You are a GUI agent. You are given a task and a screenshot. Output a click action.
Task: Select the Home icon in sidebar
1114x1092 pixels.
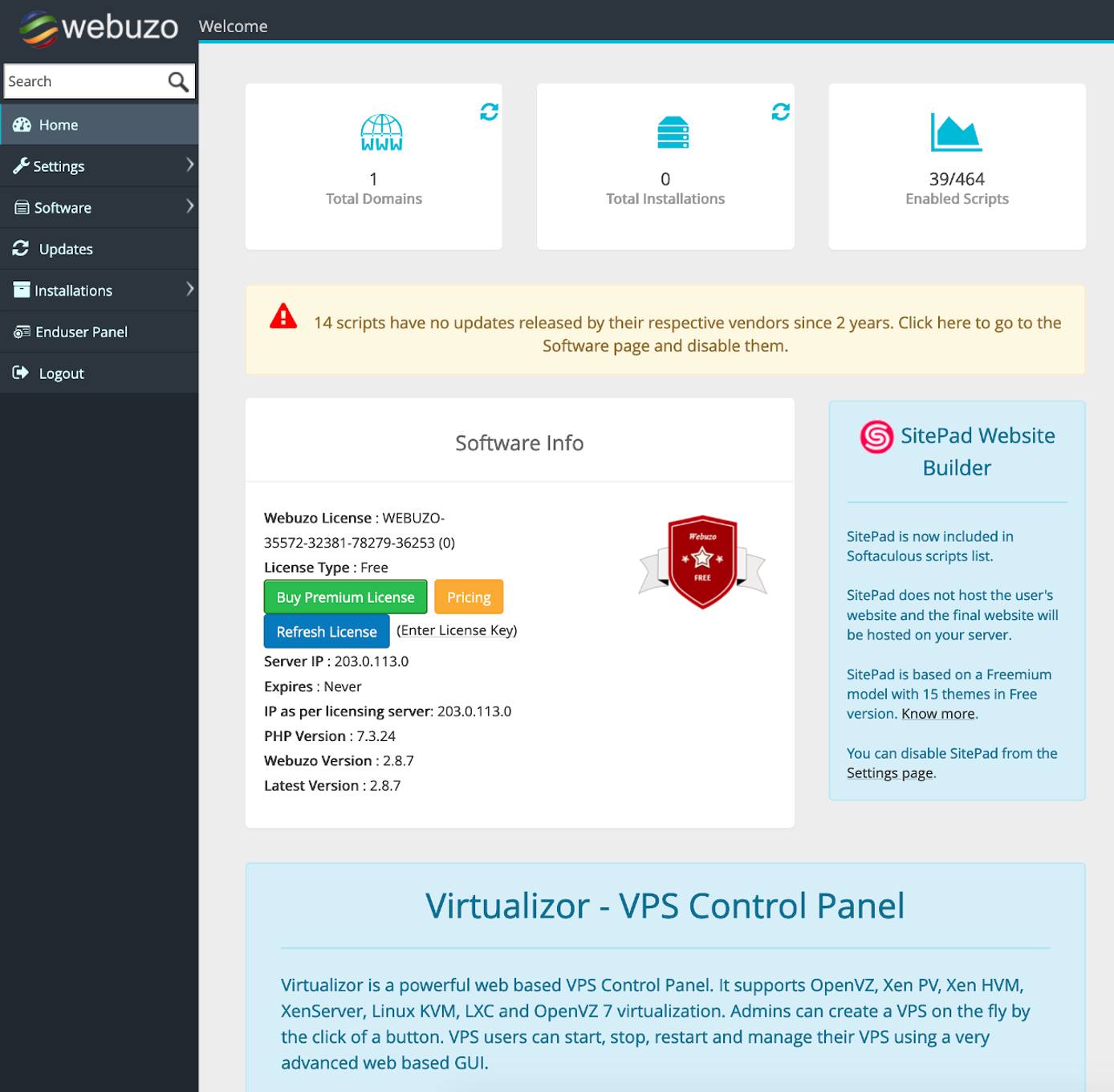click(21, 124)
